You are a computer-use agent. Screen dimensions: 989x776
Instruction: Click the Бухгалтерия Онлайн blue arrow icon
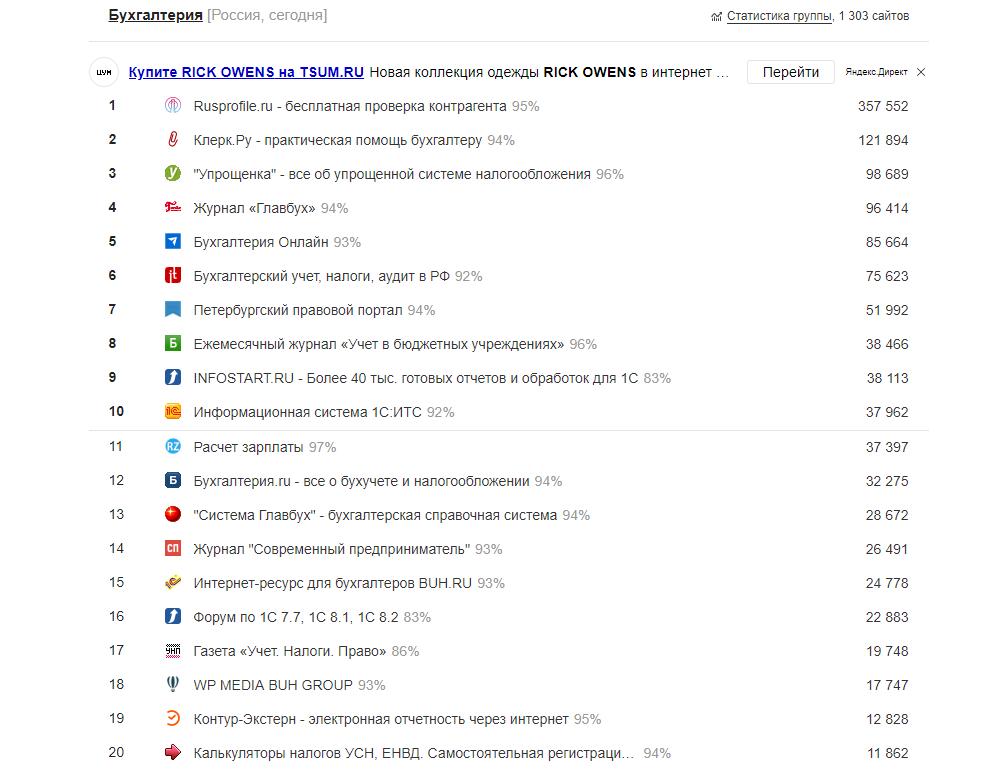tap(173, 242)
